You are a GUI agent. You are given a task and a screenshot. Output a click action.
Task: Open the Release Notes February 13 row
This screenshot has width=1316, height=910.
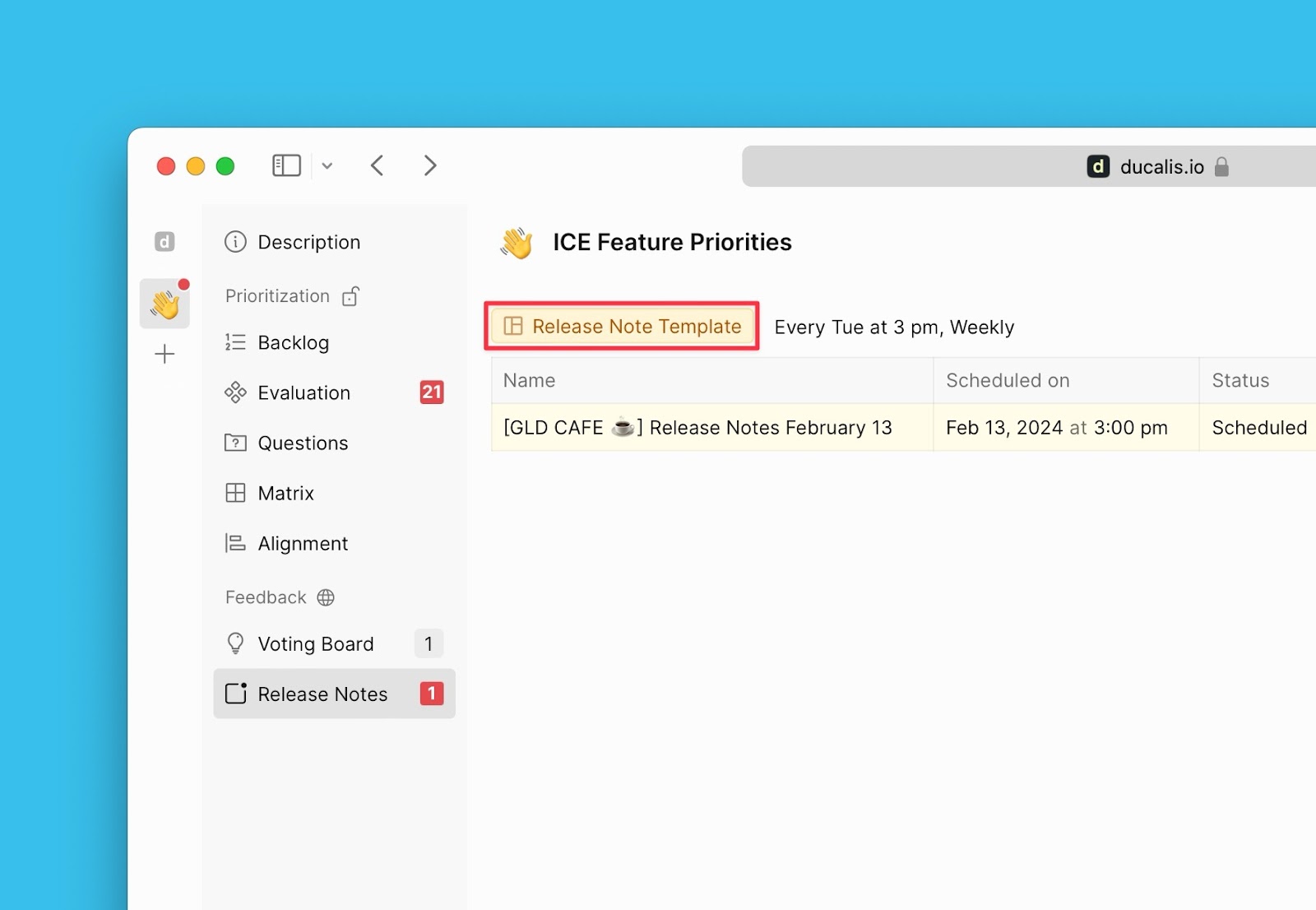point(697,428)
